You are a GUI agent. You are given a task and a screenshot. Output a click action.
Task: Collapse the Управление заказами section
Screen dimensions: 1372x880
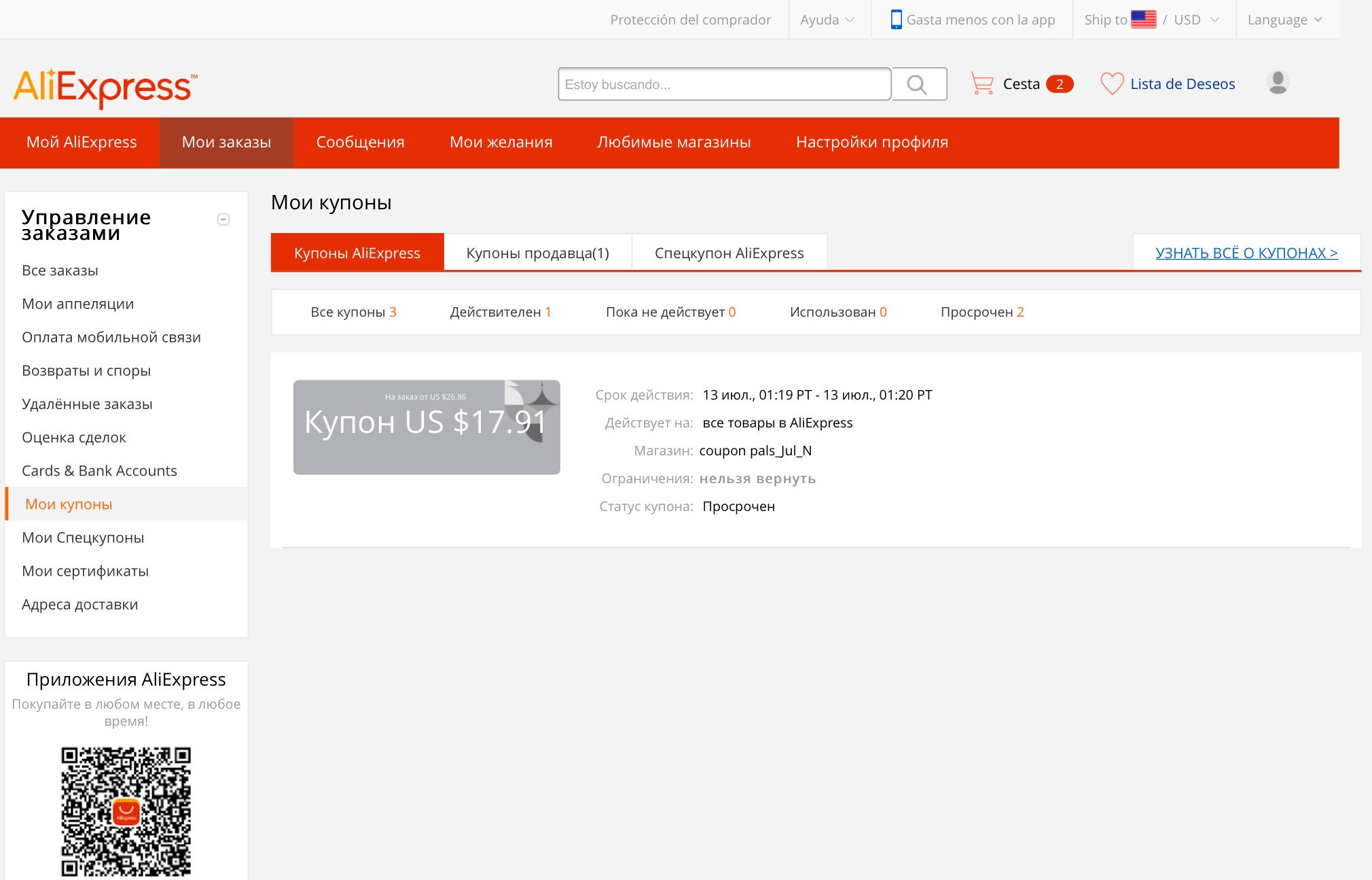coord(223,219)
